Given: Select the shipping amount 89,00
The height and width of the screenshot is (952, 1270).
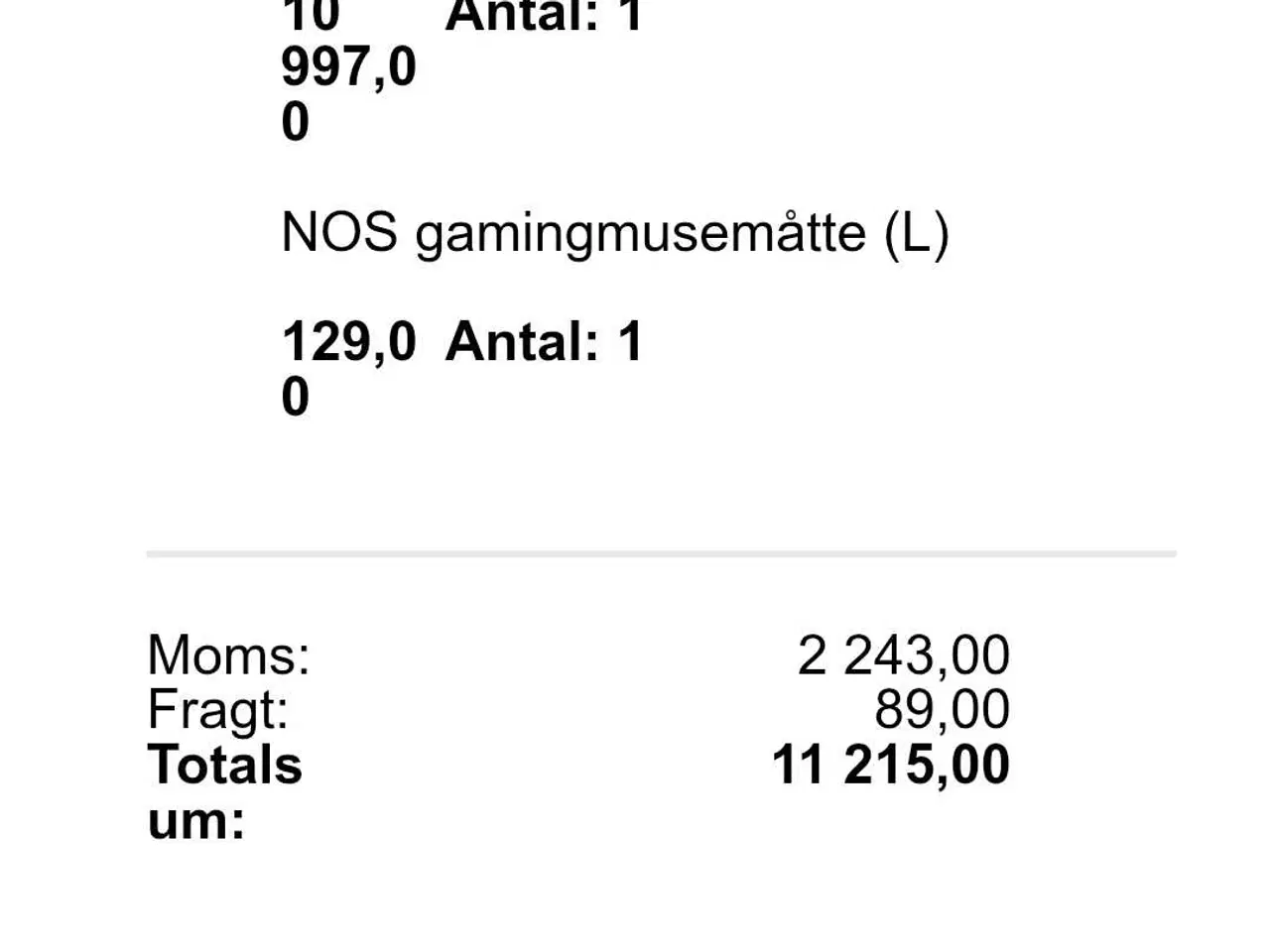Looking at the screenshot, I should [x=942, y=709].
